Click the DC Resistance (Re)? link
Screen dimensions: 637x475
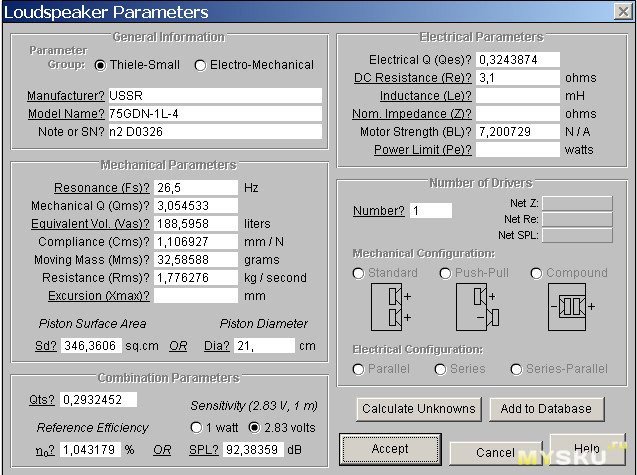click(410, 78)
